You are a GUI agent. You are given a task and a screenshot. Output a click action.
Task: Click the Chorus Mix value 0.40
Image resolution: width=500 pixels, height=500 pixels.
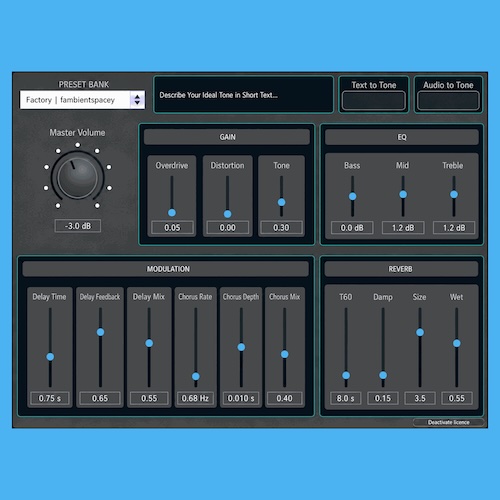(x=284, y=398)
